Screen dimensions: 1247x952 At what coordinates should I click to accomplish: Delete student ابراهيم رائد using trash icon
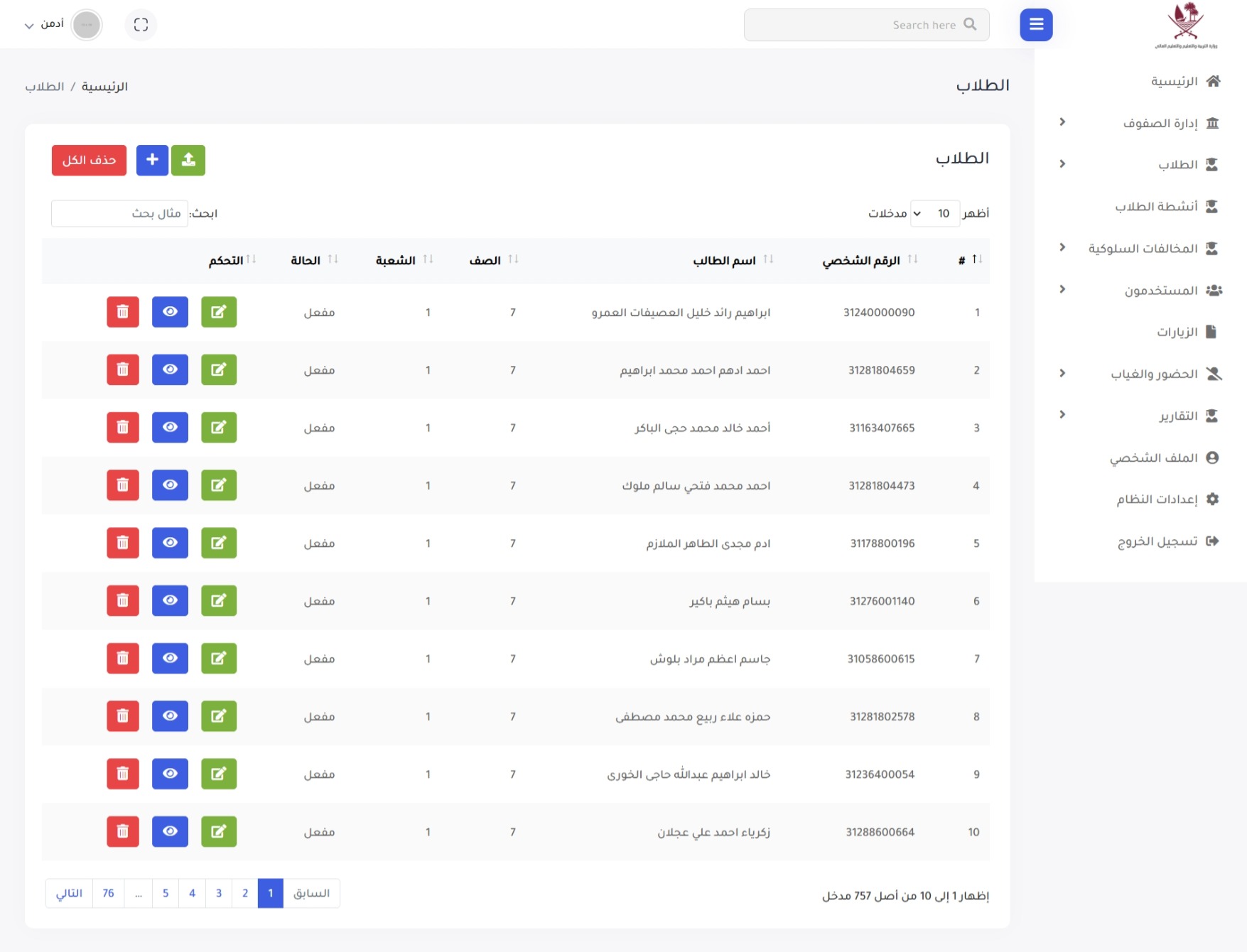[122, 312]
